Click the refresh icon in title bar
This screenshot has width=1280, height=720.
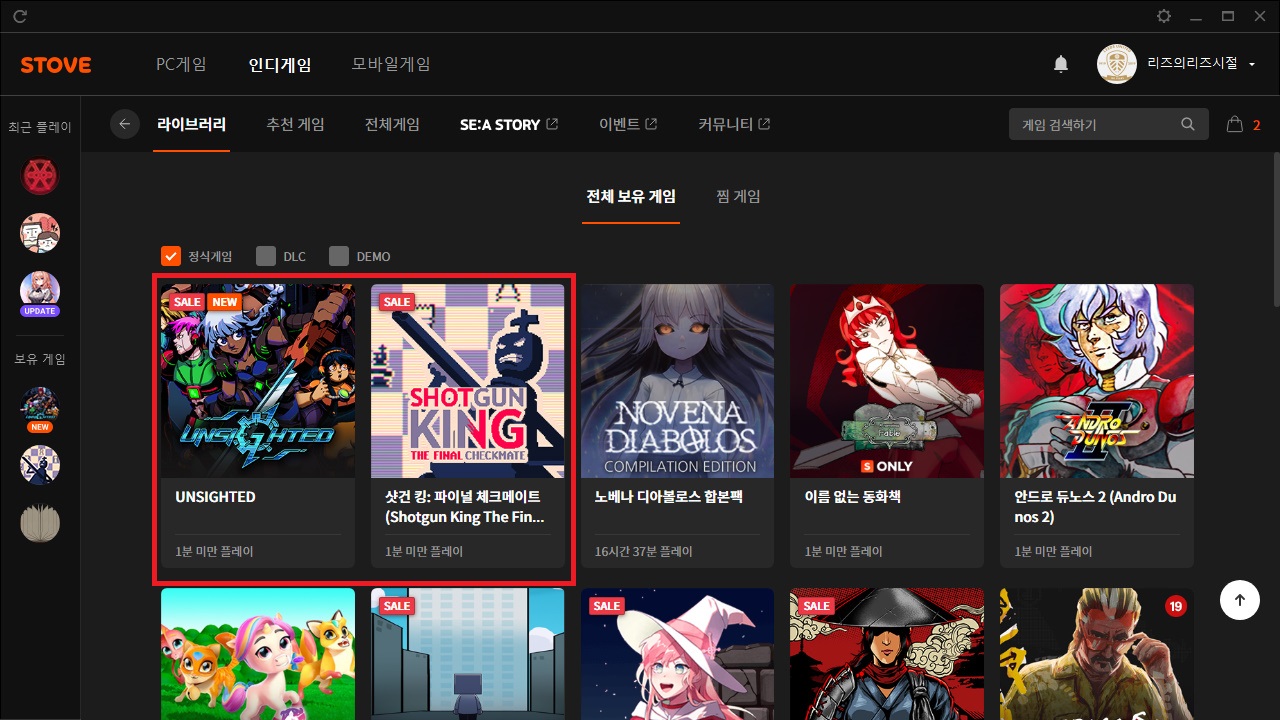20,17
